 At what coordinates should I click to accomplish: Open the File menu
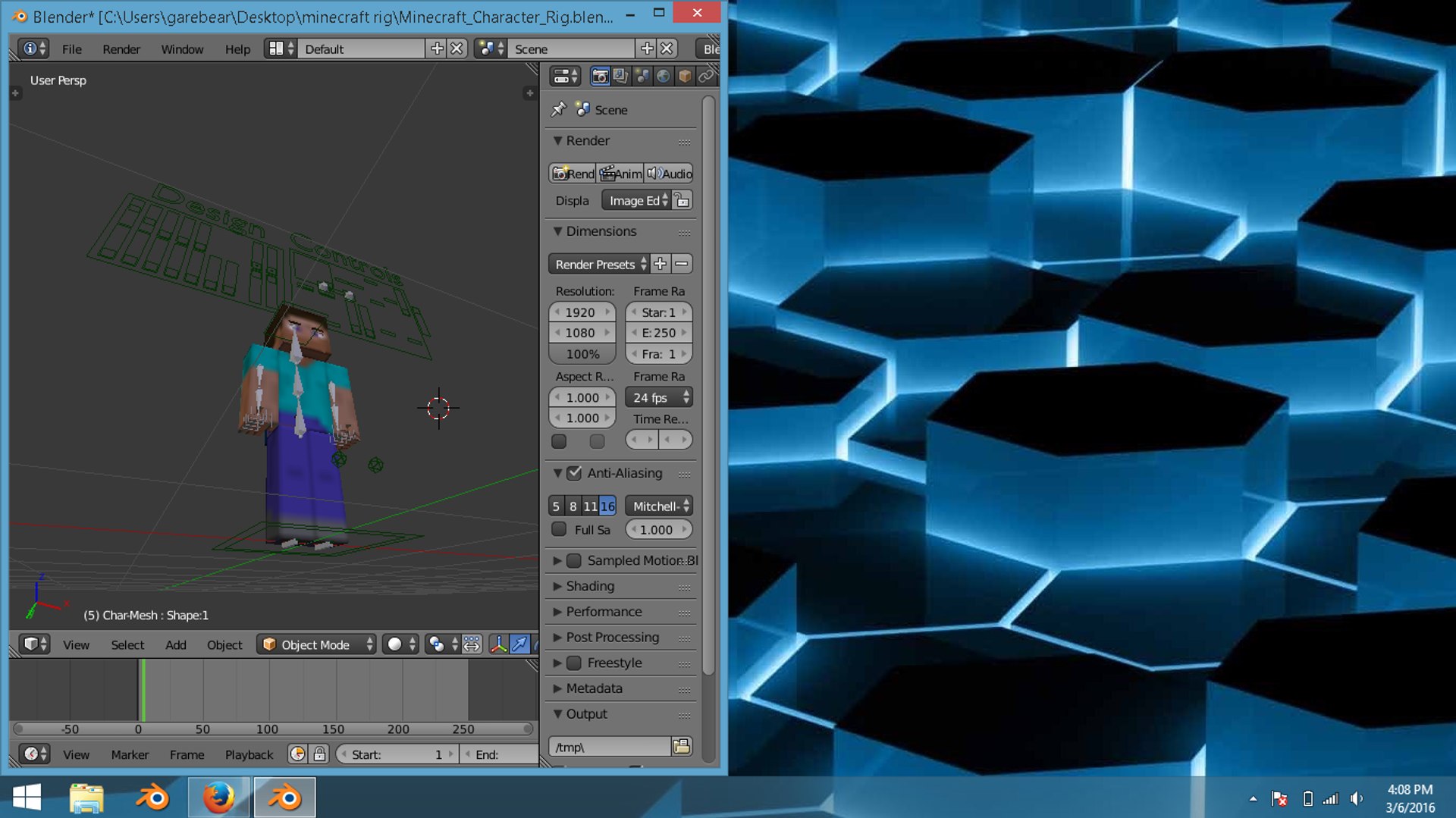(x=72, y=49)
